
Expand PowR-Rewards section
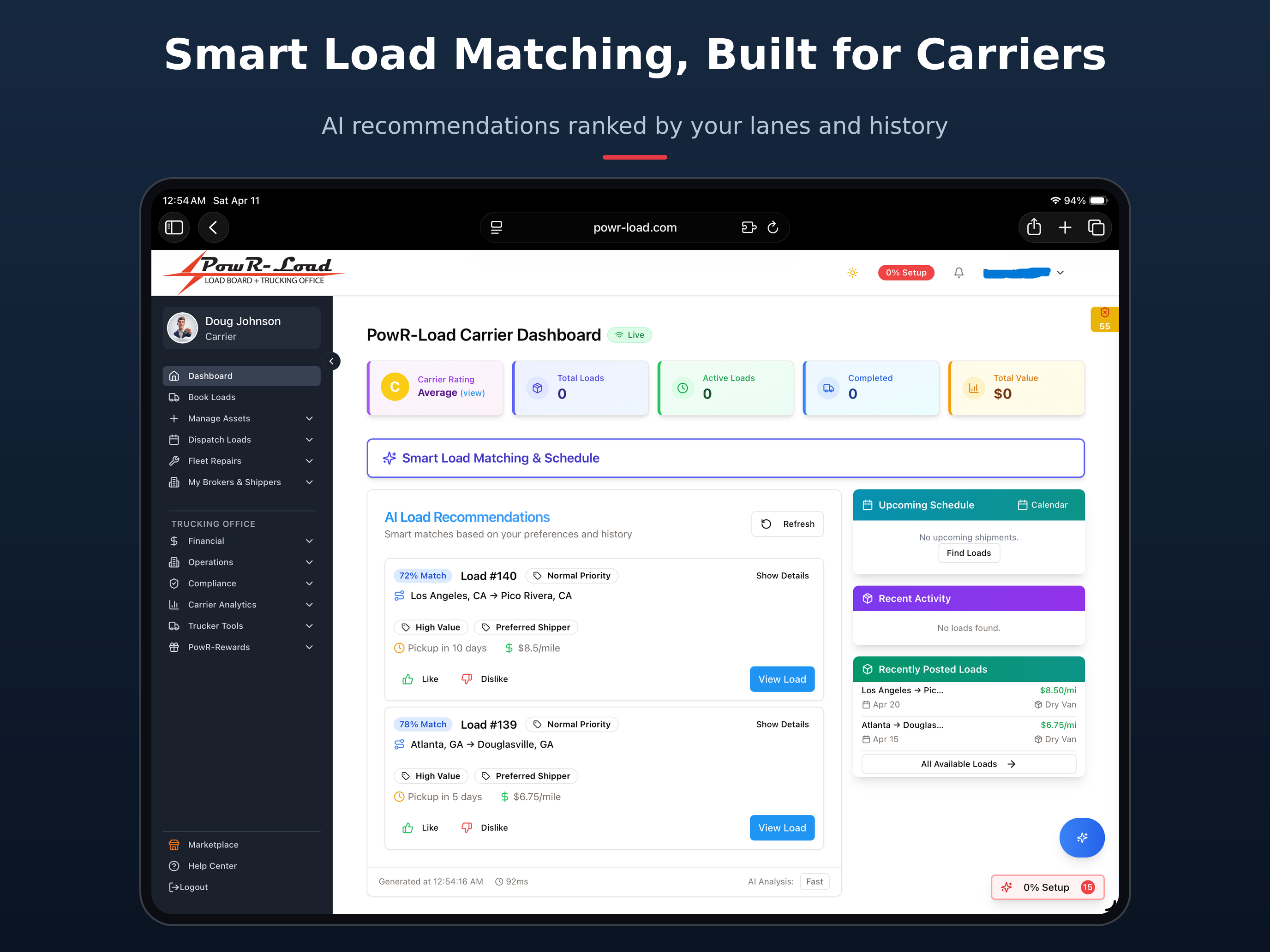[241, 647]
